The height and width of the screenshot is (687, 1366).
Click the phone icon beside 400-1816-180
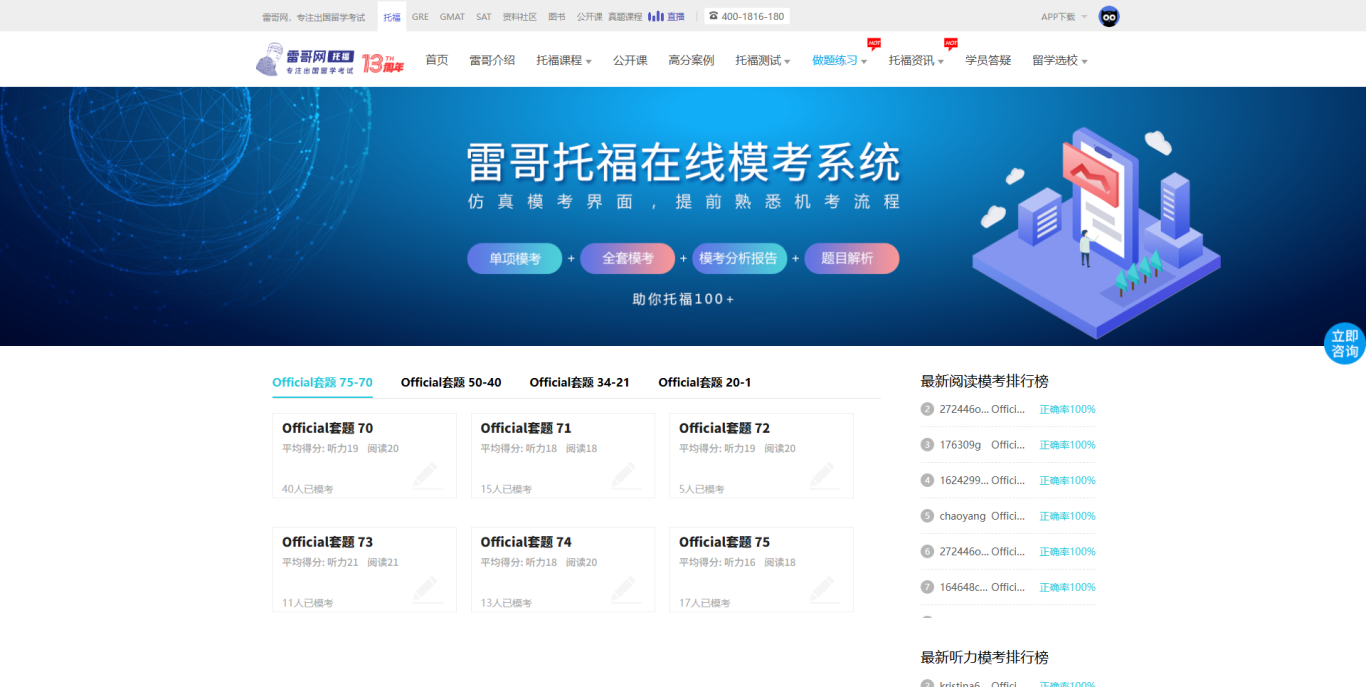tap(713, 16)
